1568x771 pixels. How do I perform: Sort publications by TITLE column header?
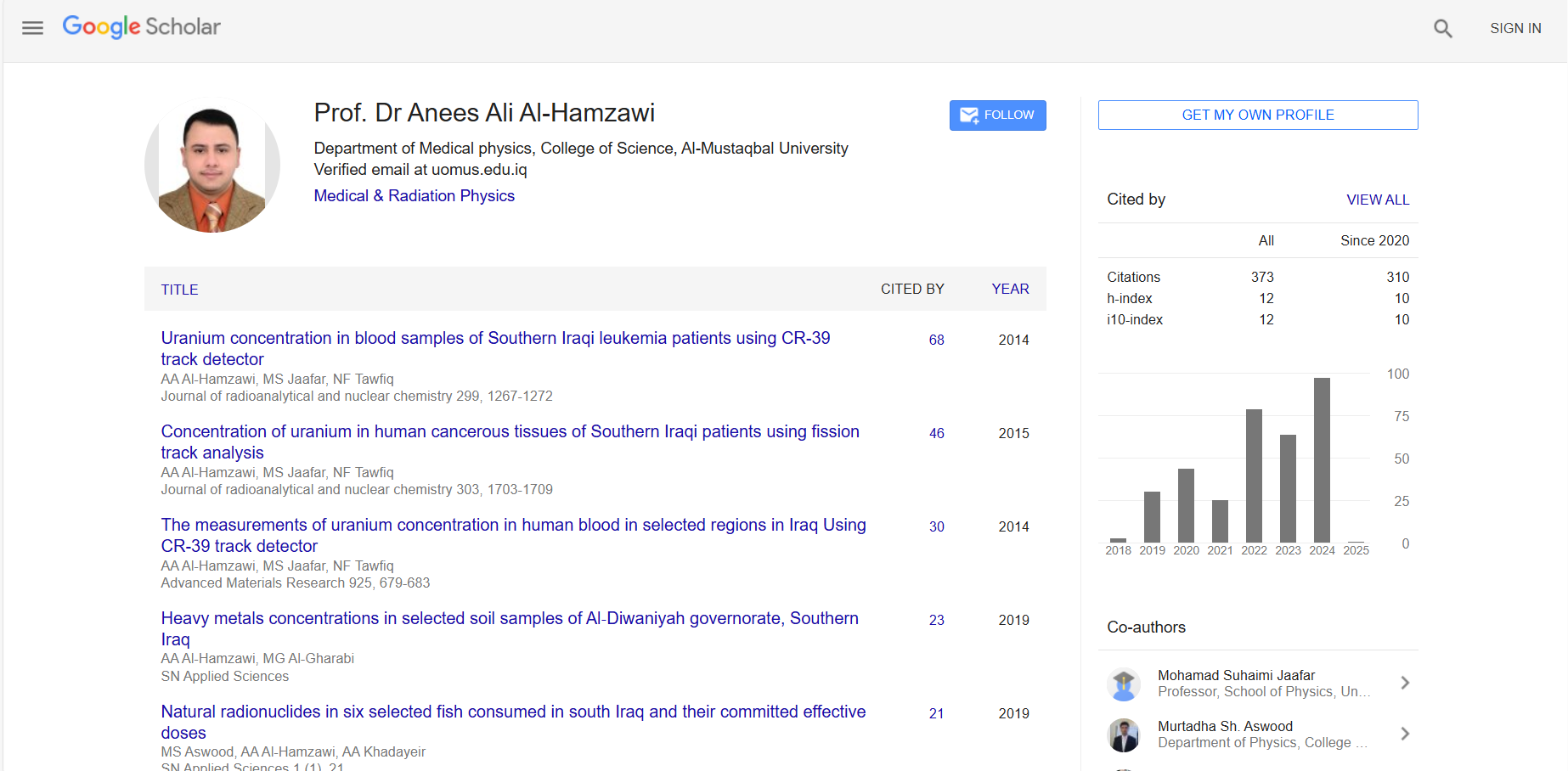pyautogui.click(x=179, y=290)
